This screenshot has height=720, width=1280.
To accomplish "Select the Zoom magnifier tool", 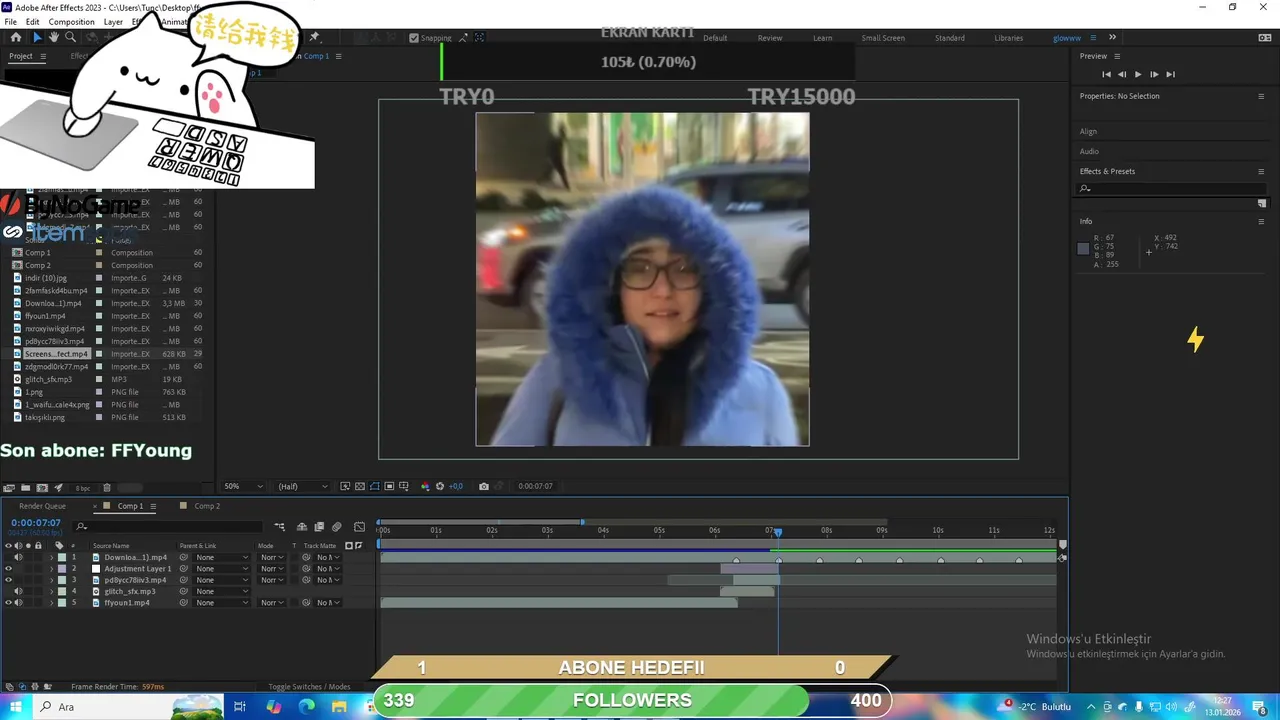I will pyautogui.click(x=70, y=37).
